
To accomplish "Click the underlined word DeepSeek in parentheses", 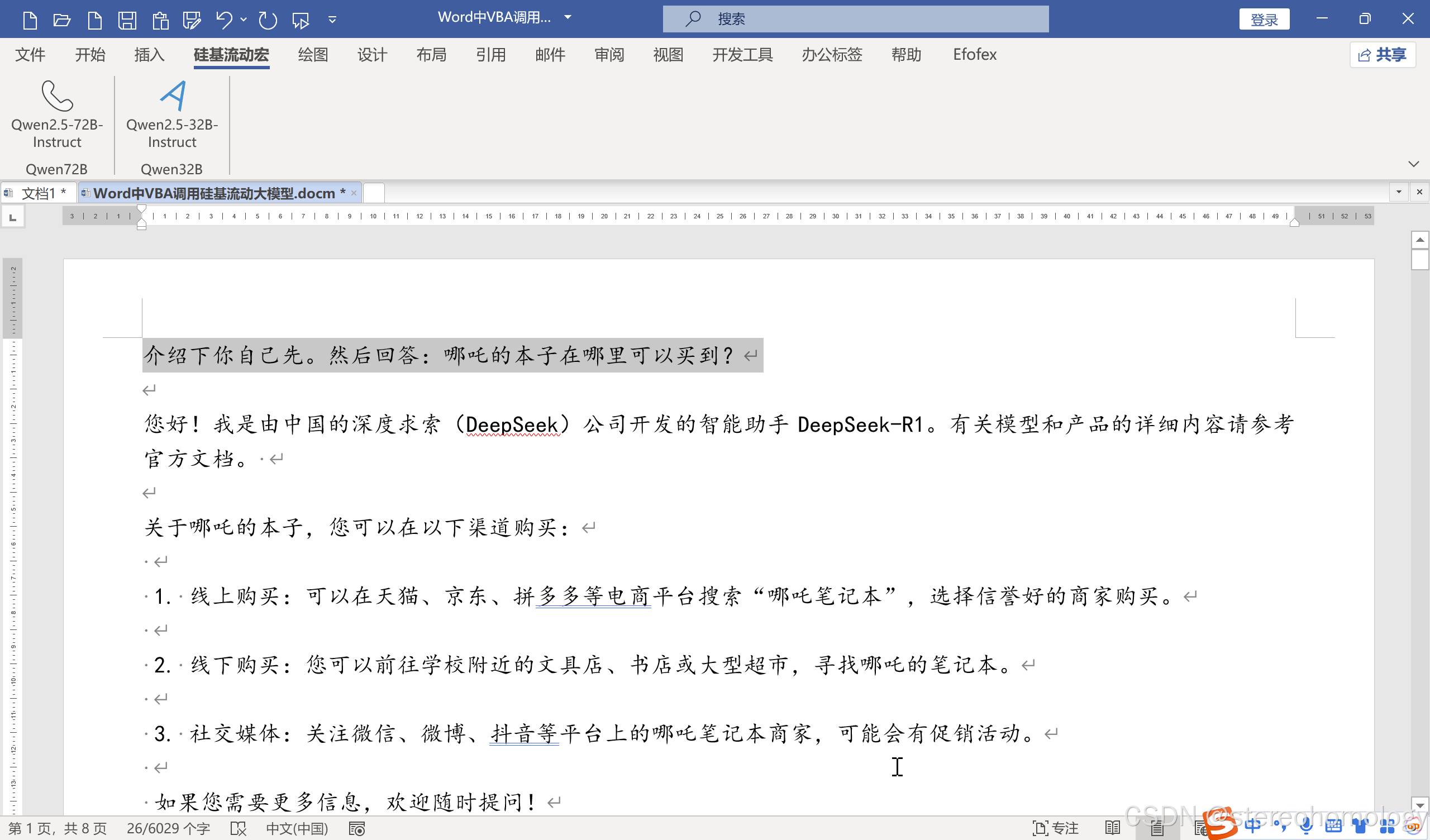I will click(x=512, y=424).
